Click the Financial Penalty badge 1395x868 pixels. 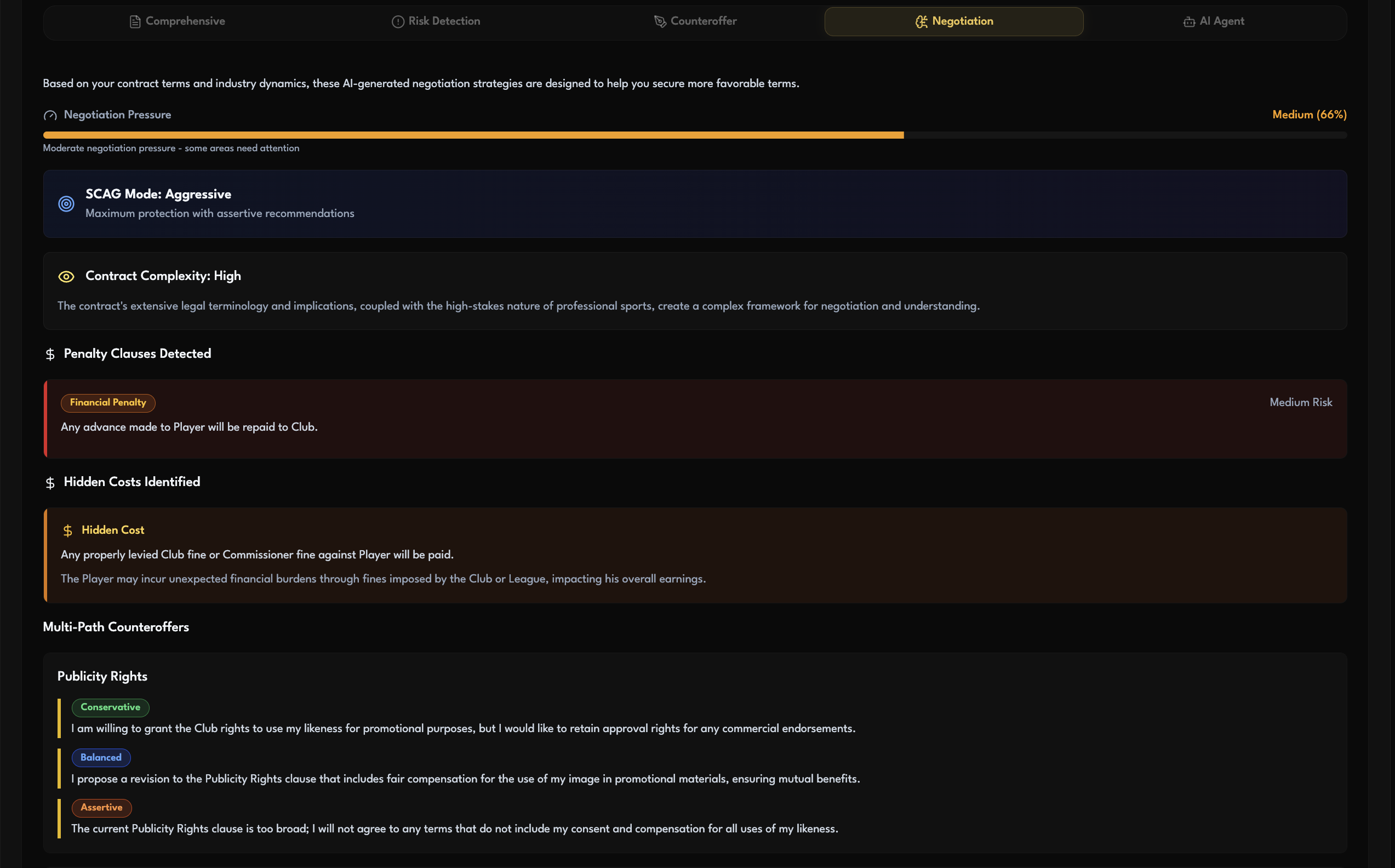tap(108, 402)
